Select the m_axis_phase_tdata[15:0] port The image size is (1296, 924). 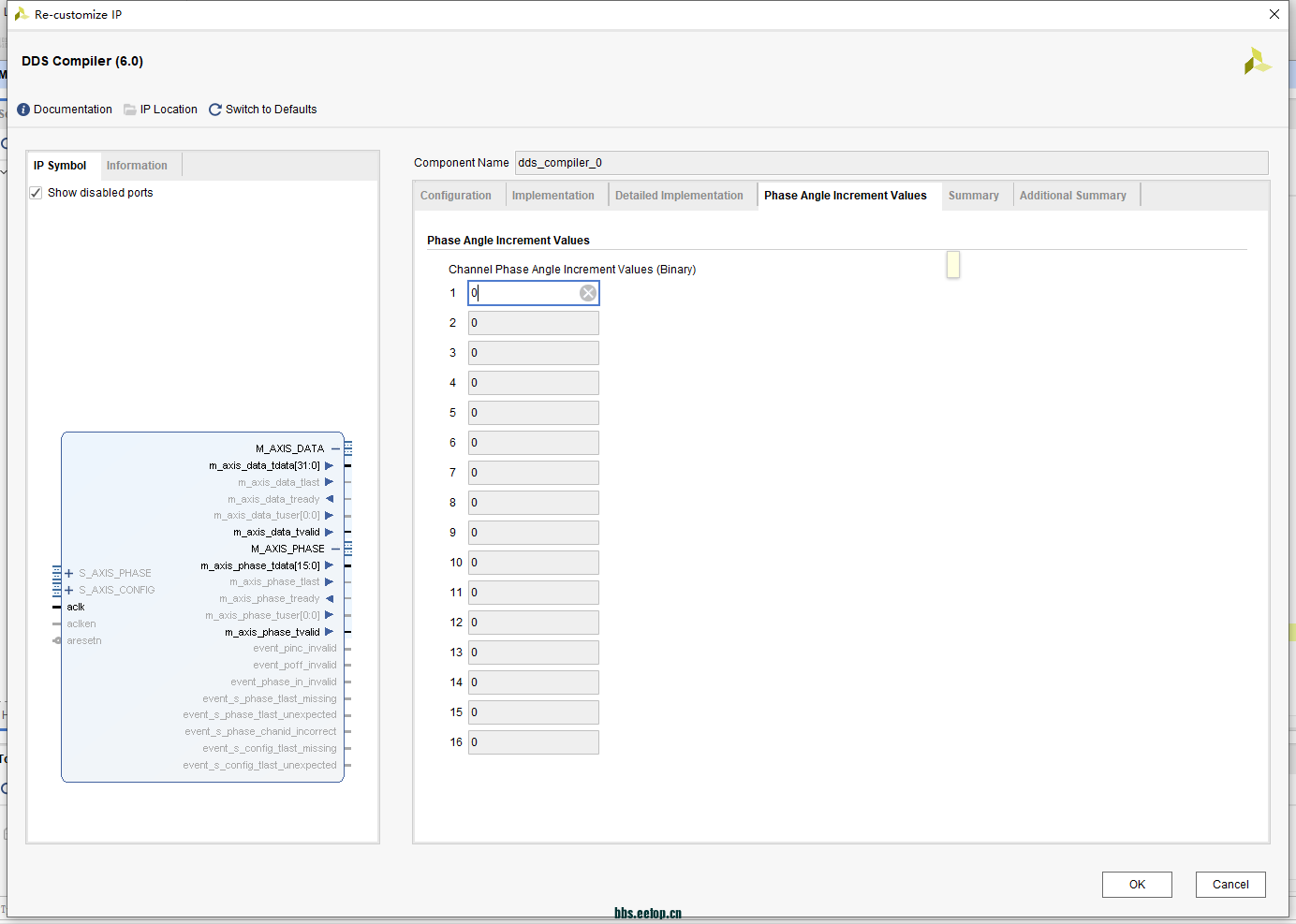260,565
